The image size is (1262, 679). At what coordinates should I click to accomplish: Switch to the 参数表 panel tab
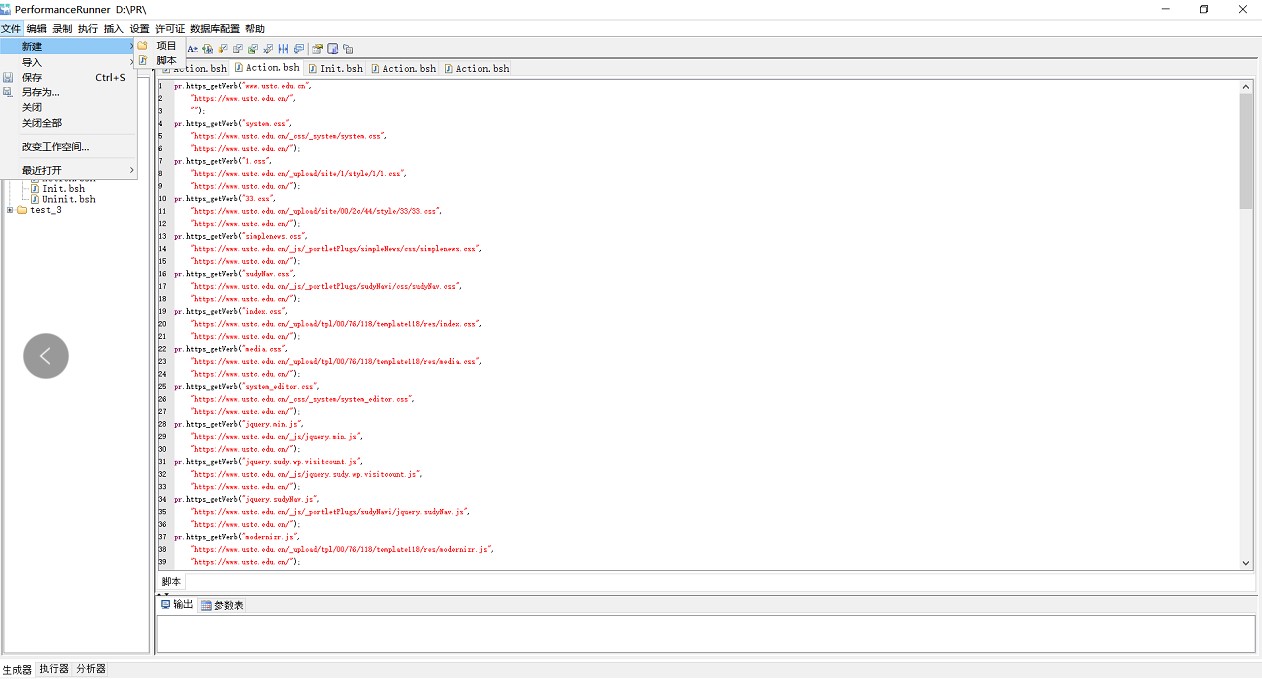tap(222, 605)
